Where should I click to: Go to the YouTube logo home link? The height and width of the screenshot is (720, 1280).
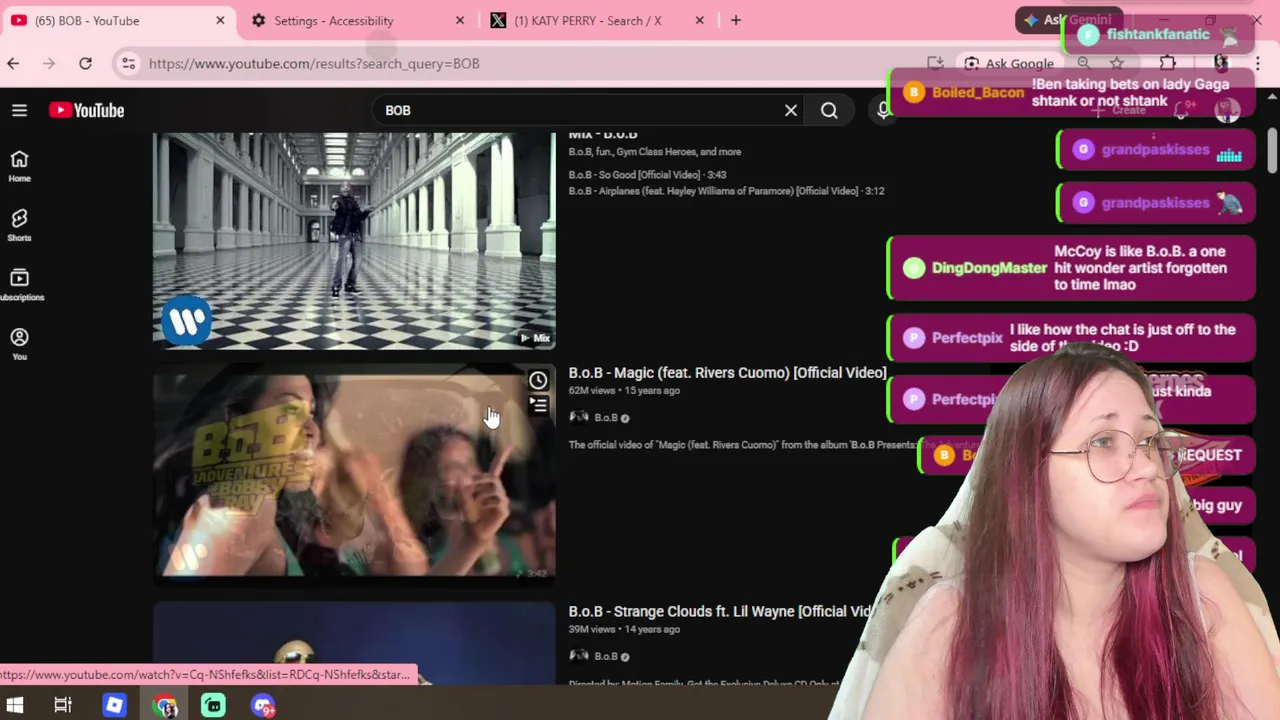coord(87,110)
